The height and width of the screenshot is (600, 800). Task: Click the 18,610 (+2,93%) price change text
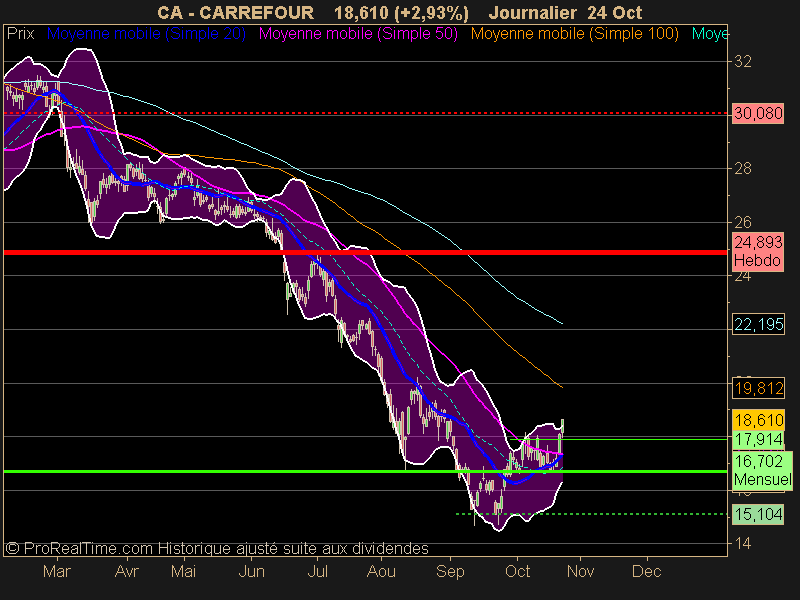point(401,13)
